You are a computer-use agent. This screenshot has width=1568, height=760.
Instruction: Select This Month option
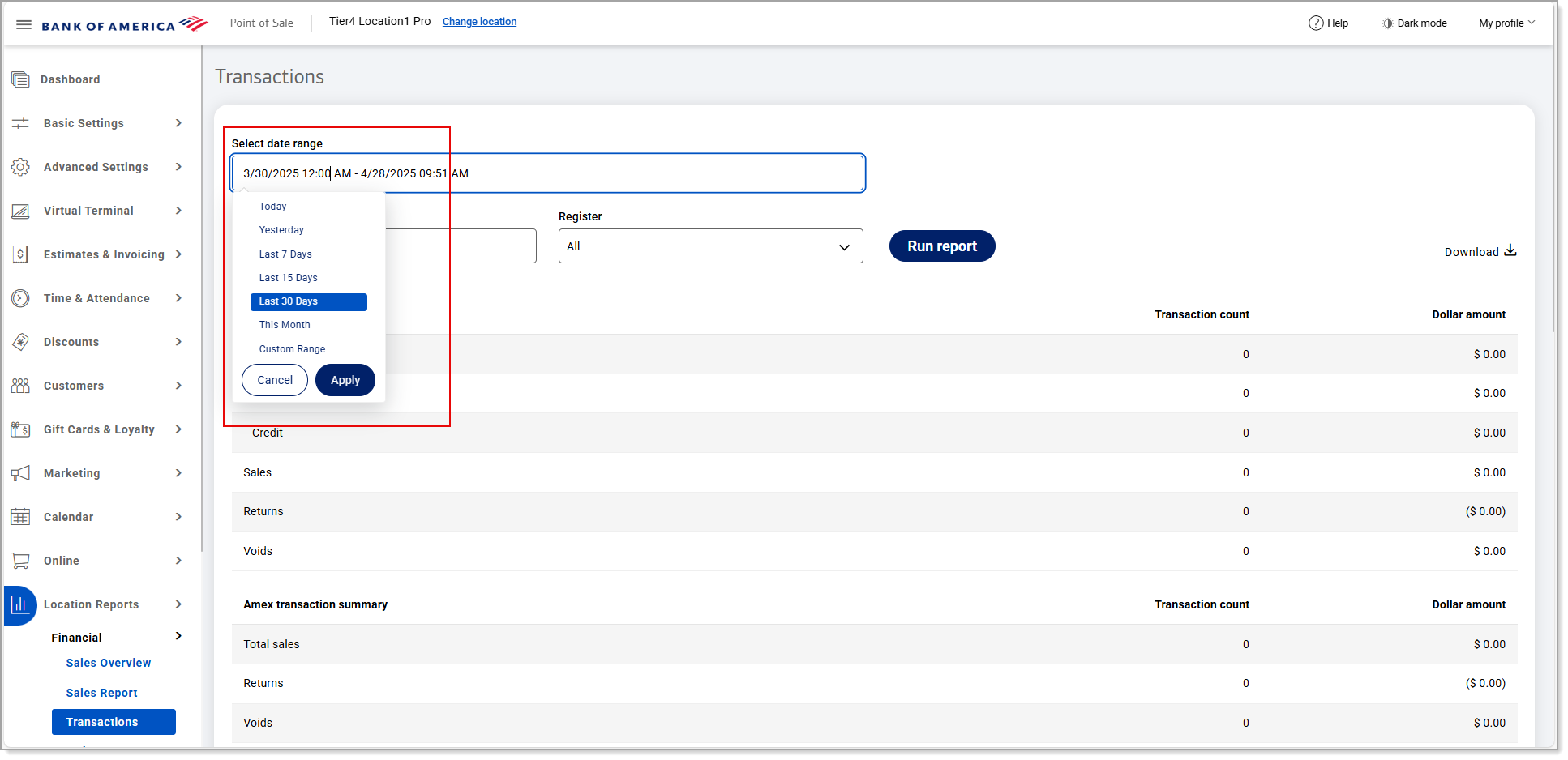tap(308, 325)
